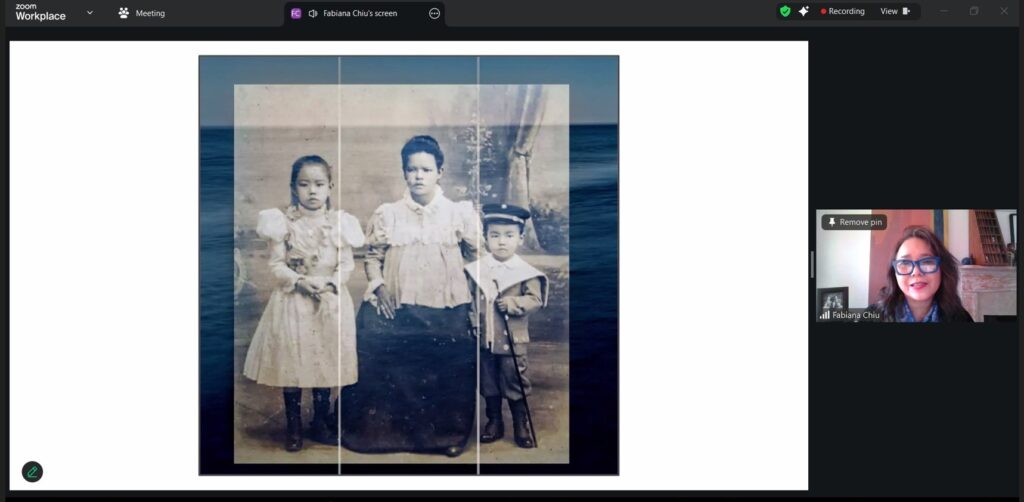Screen dimensions: 1024x502
Task: Click the purple FC avatar badge
Action: [296, 13]
